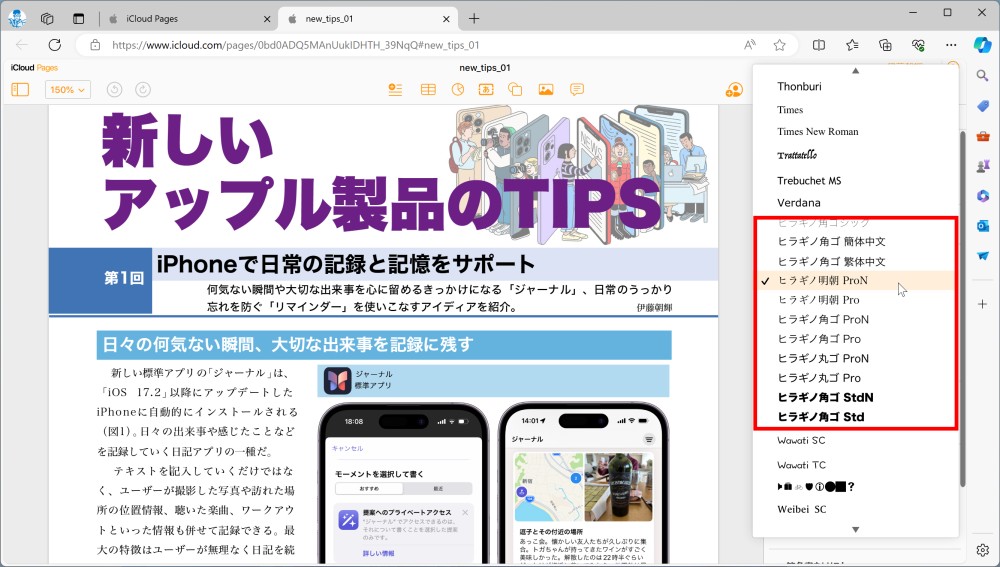Open sidebar settings gear
The width and height of the screenshot is (1000, 567).
(x=982, y=550)
